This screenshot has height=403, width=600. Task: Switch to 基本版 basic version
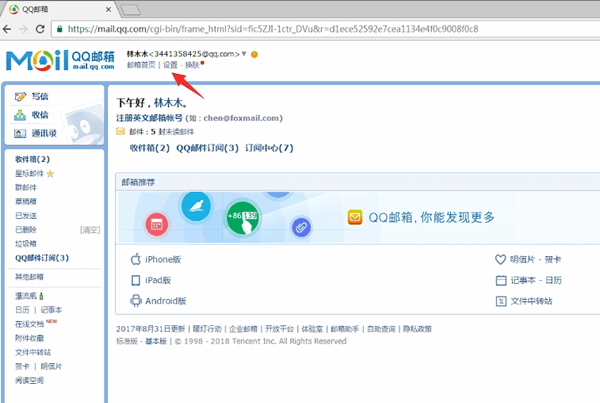[x=156, y=341]
